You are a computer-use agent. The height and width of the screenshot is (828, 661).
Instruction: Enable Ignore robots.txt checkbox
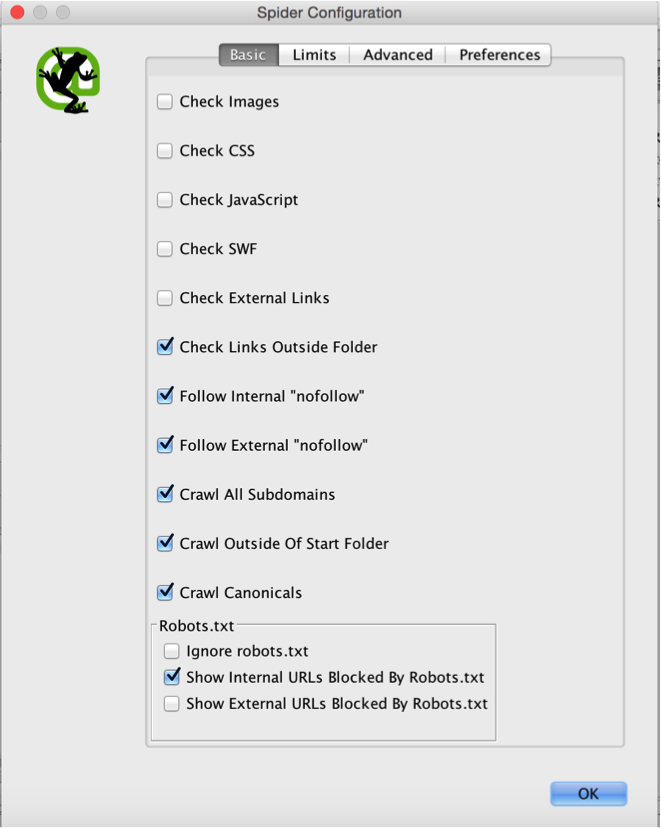pos(172,651)
